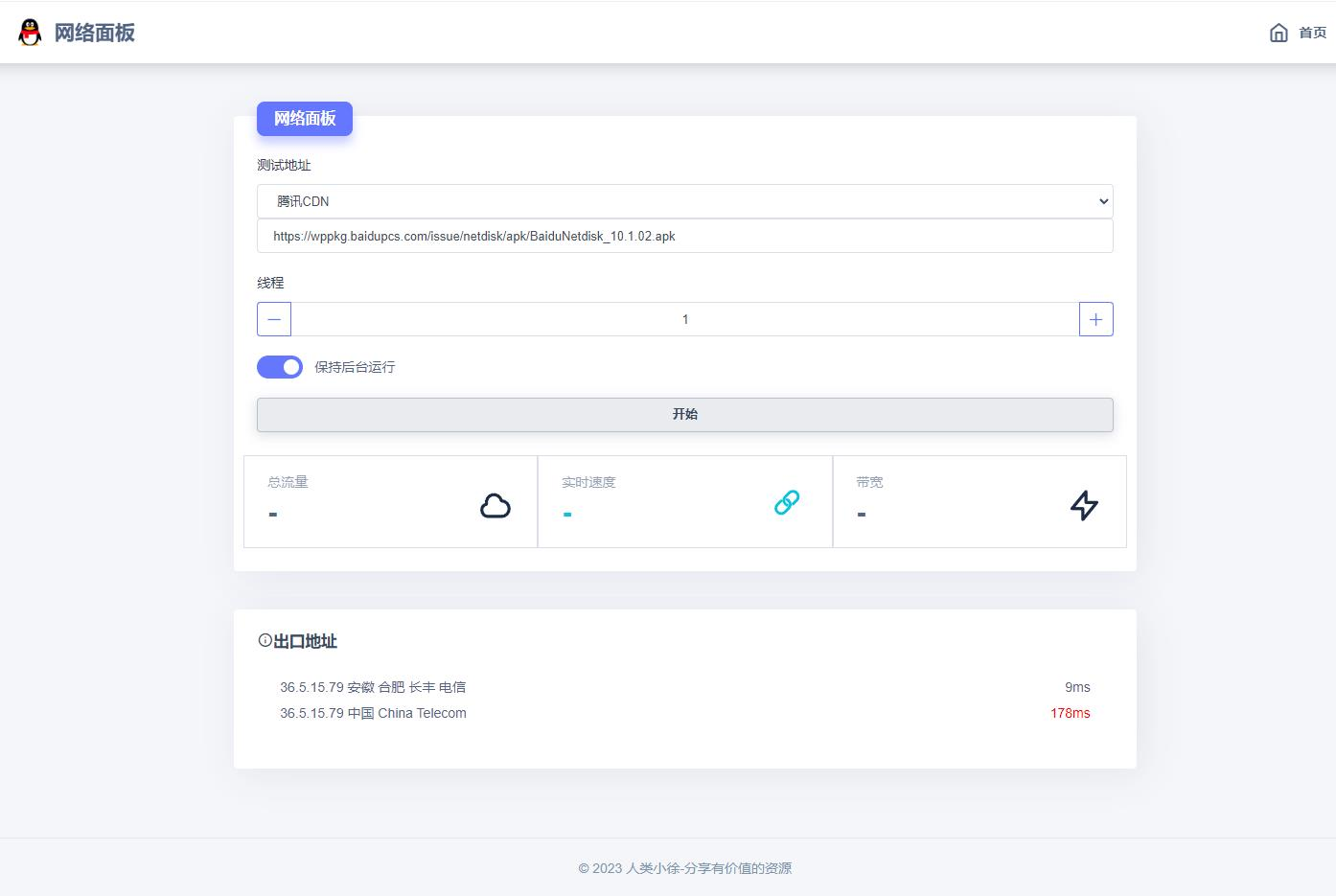
Task: Focus the test URL input field
Action: (x=685, y=236)
